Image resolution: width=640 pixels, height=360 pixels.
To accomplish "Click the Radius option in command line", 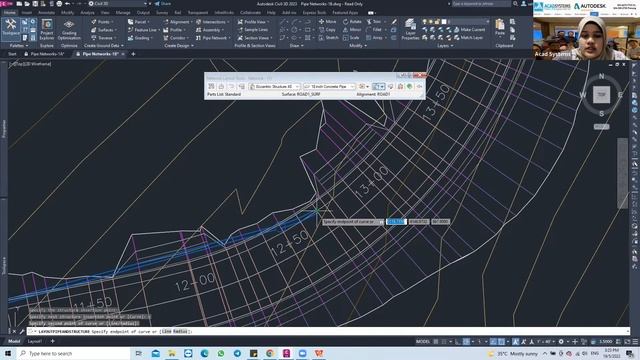I will pyautogui.click(x=180, y=331).
